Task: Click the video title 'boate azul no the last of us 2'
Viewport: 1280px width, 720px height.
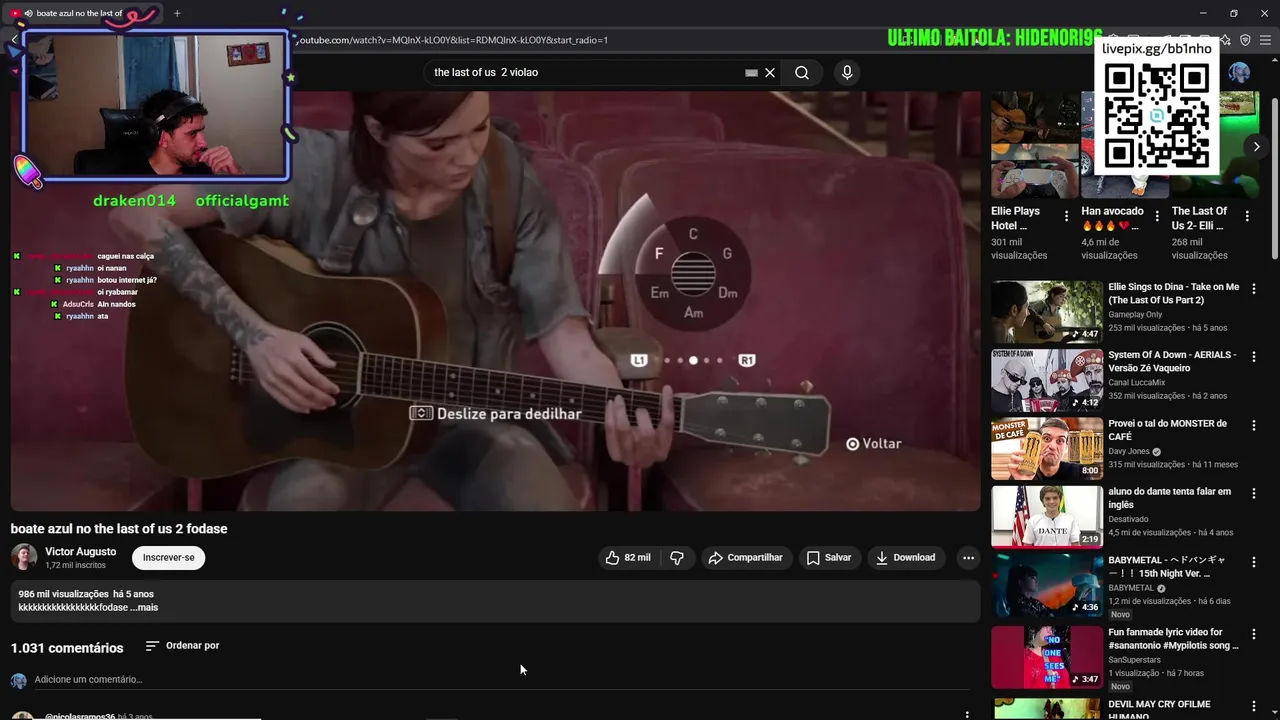Action: pos(119,528)
